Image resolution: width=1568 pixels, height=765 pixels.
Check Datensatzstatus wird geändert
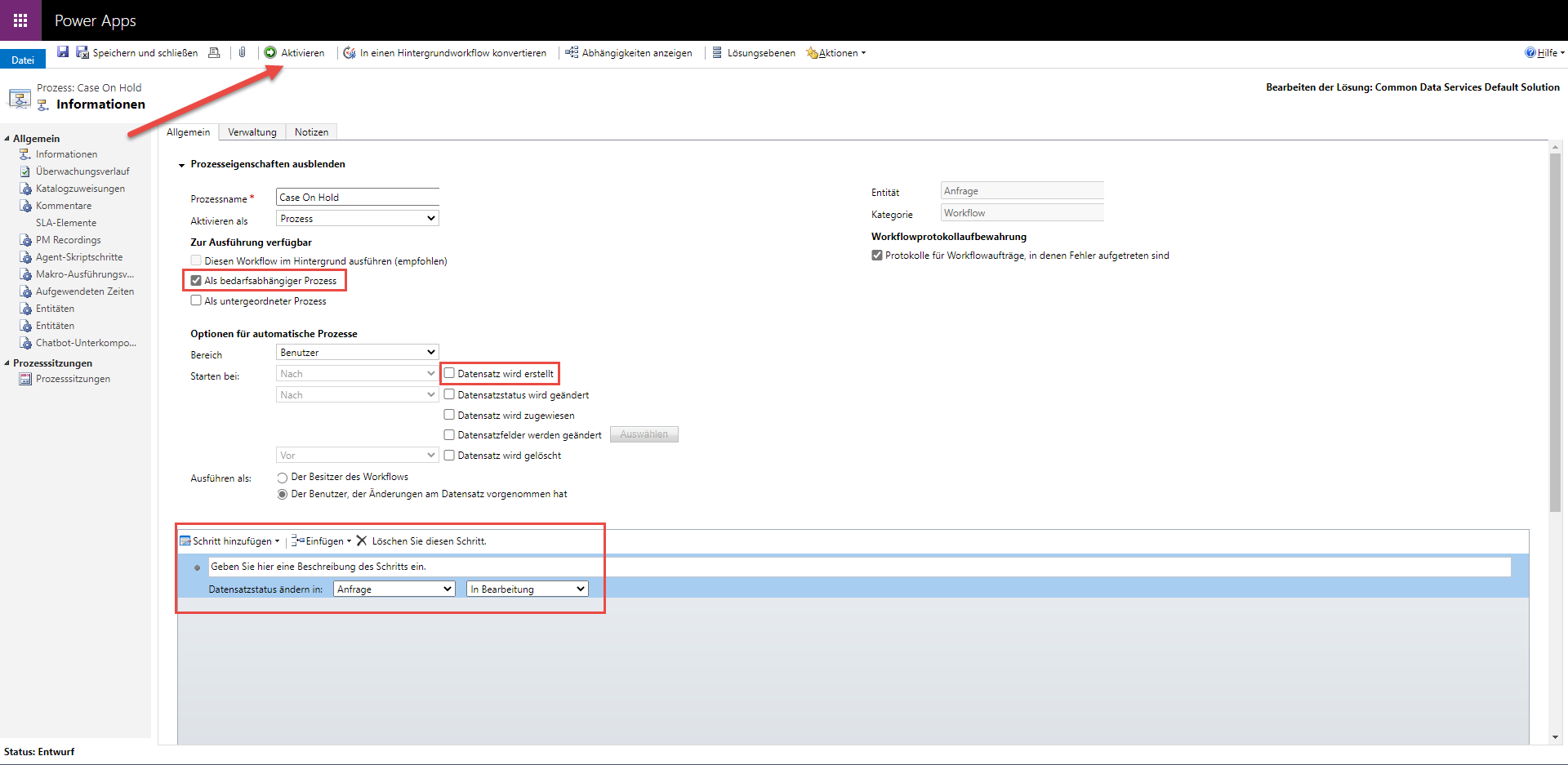coord(449,394)
